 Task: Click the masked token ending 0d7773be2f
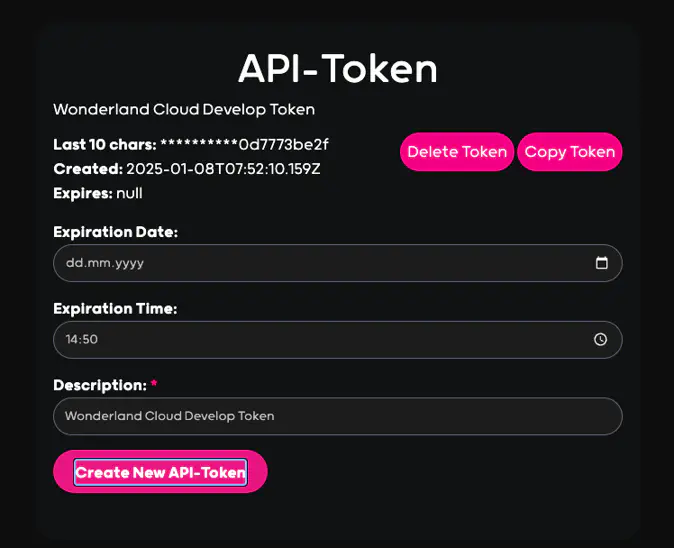[244, 145]
